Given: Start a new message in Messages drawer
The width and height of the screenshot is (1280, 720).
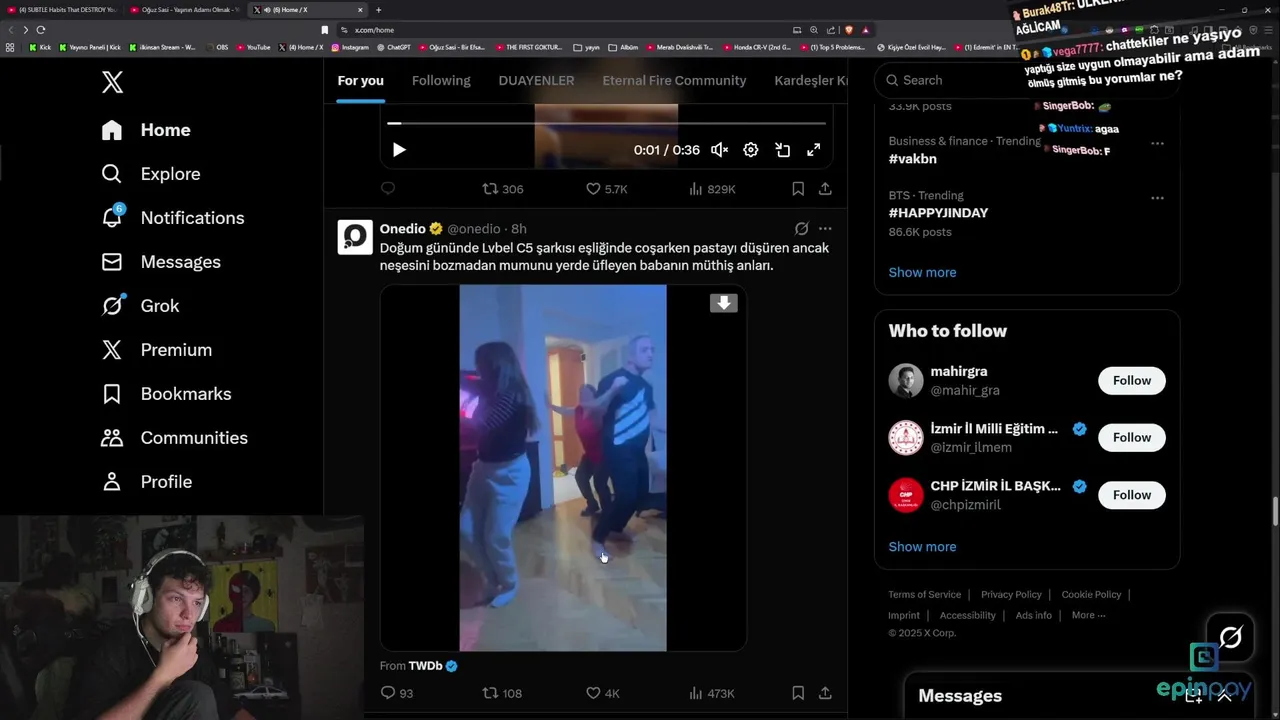Looking at the screenshot, I should point(1193,696).
